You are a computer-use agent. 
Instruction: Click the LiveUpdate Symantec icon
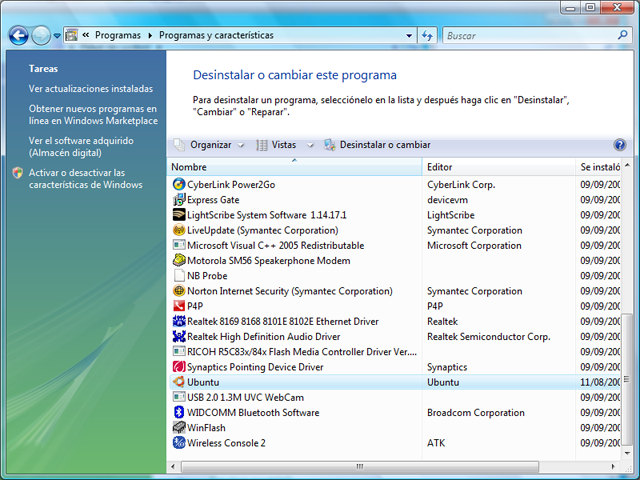pyautogui.click(x=179, y=230)
